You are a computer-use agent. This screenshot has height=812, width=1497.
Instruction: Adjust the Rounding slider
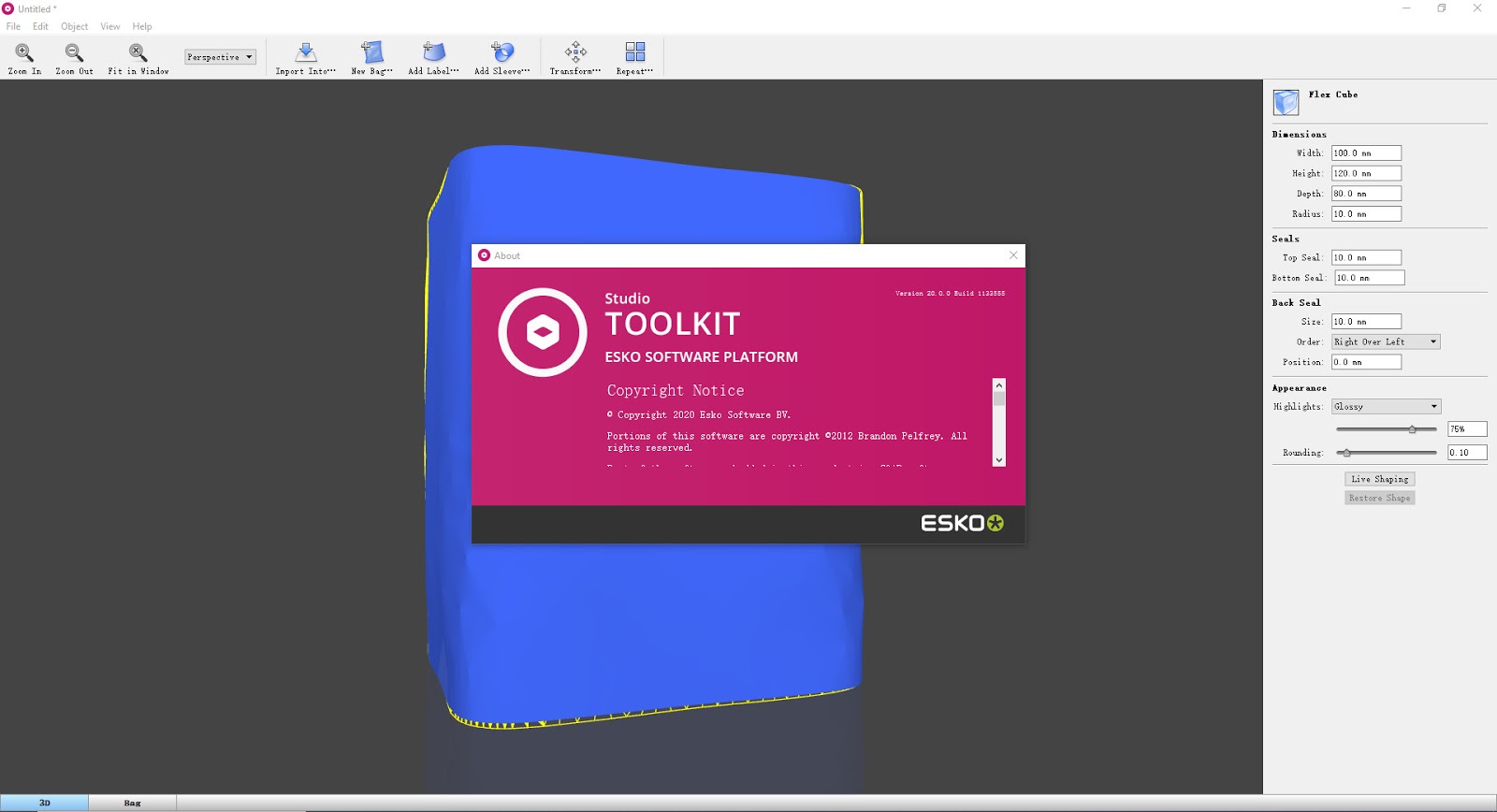(1346, 453)
